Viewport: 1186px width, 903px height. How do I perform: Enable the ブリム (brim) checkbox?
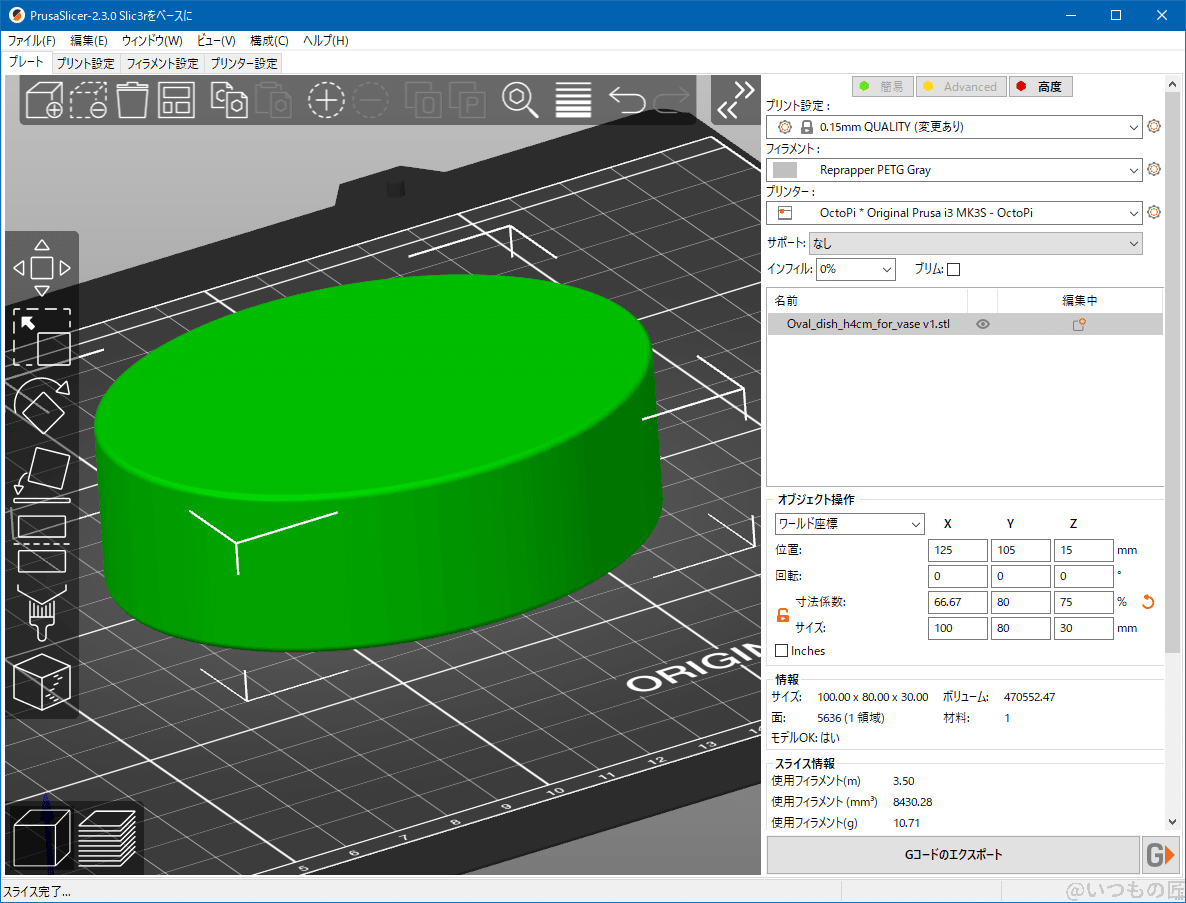click(x=953, y=268)
